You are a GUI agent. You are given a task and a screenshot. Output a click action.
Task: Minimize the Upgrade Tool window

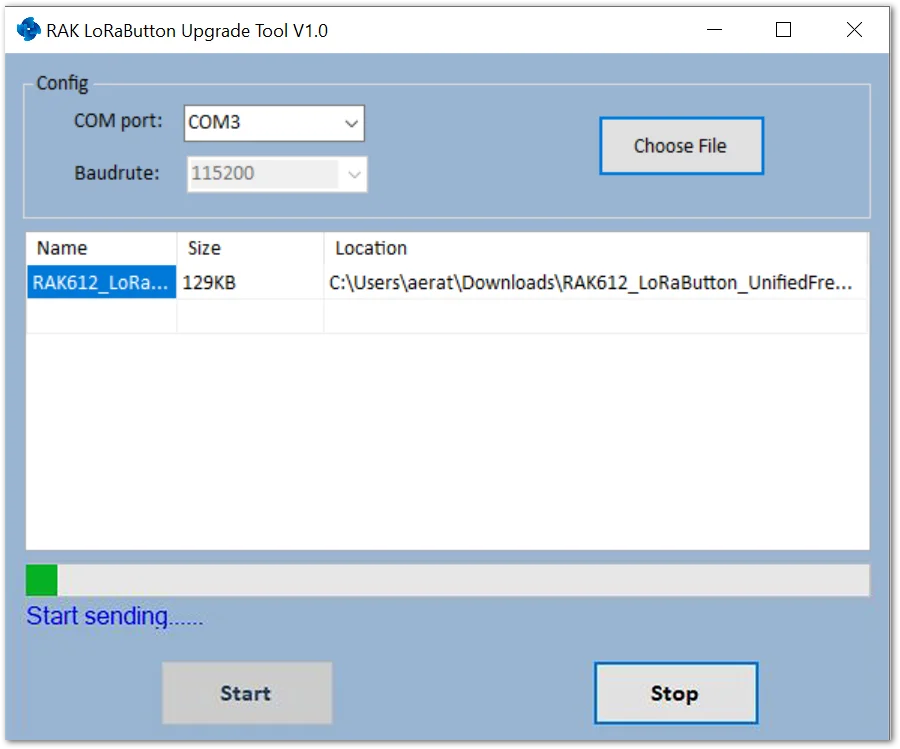click(714, 30)
